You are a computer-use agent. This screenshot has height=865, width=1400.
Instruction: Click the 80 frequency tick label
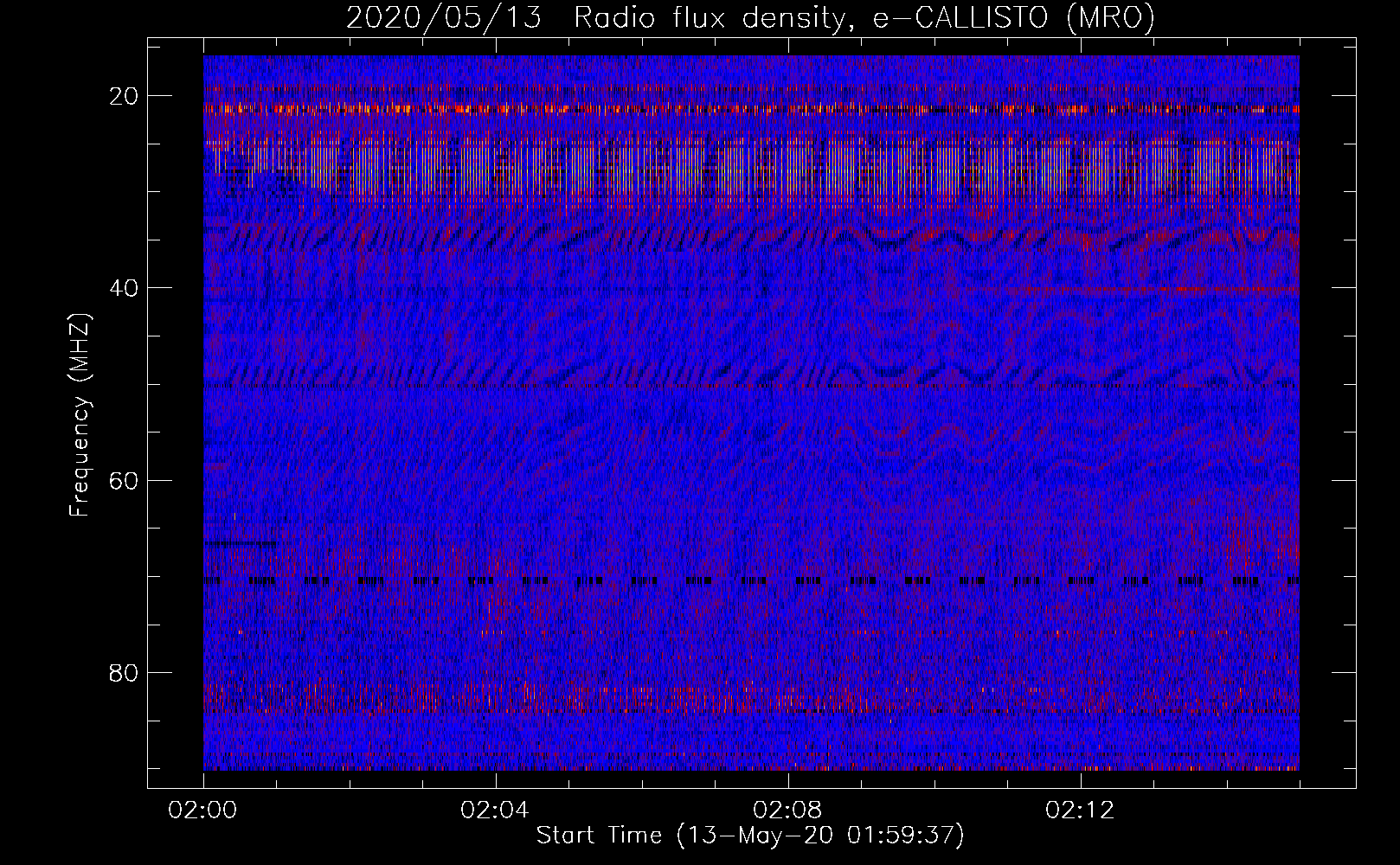(x=125, y=672)
